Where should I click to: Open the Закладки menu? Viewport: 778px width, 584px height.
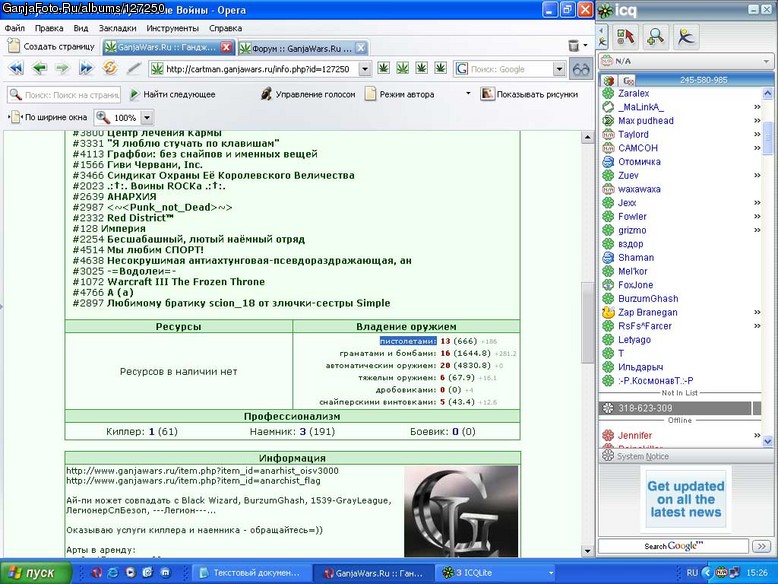click(x=118, y=28)
